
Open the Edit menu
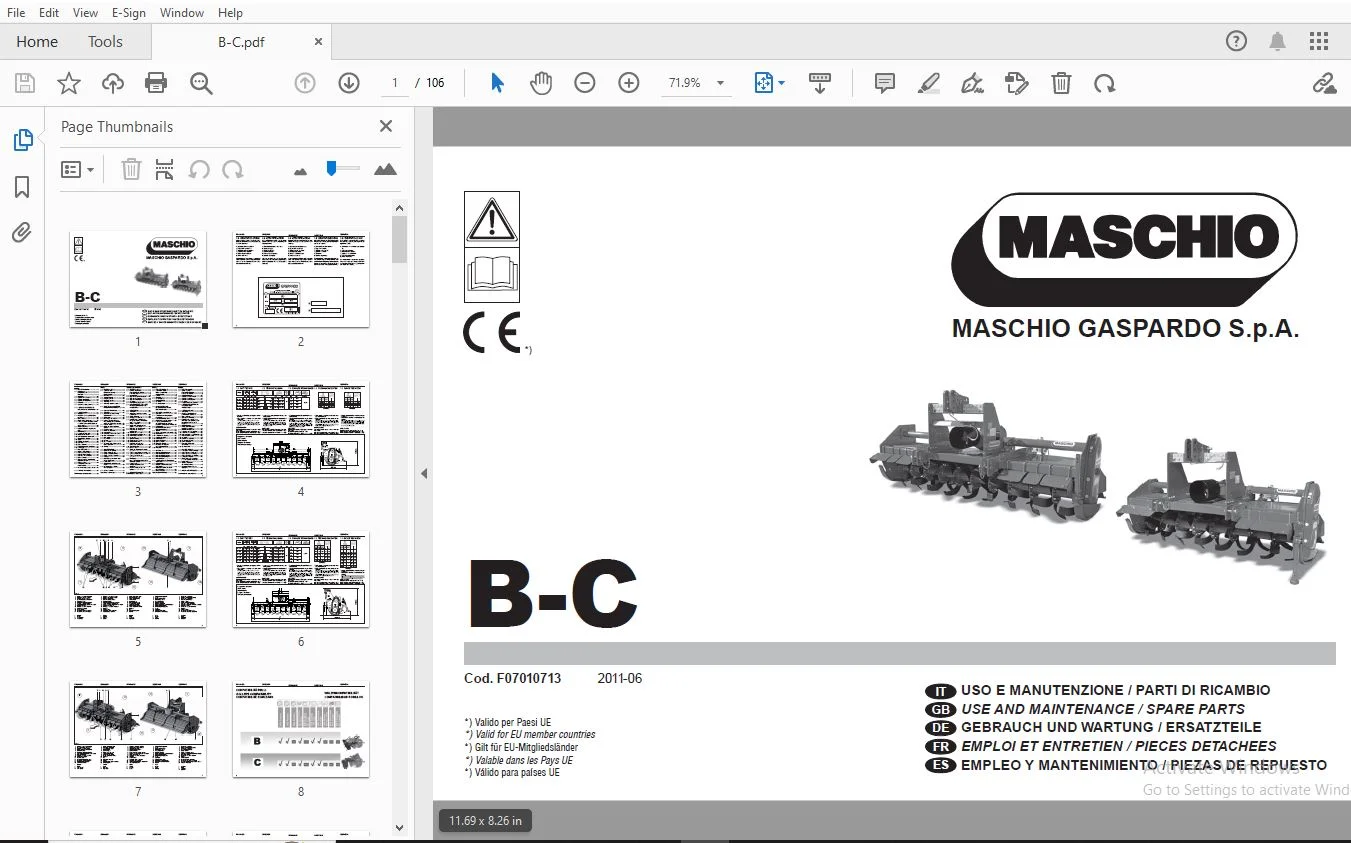[x=49, y=12]
